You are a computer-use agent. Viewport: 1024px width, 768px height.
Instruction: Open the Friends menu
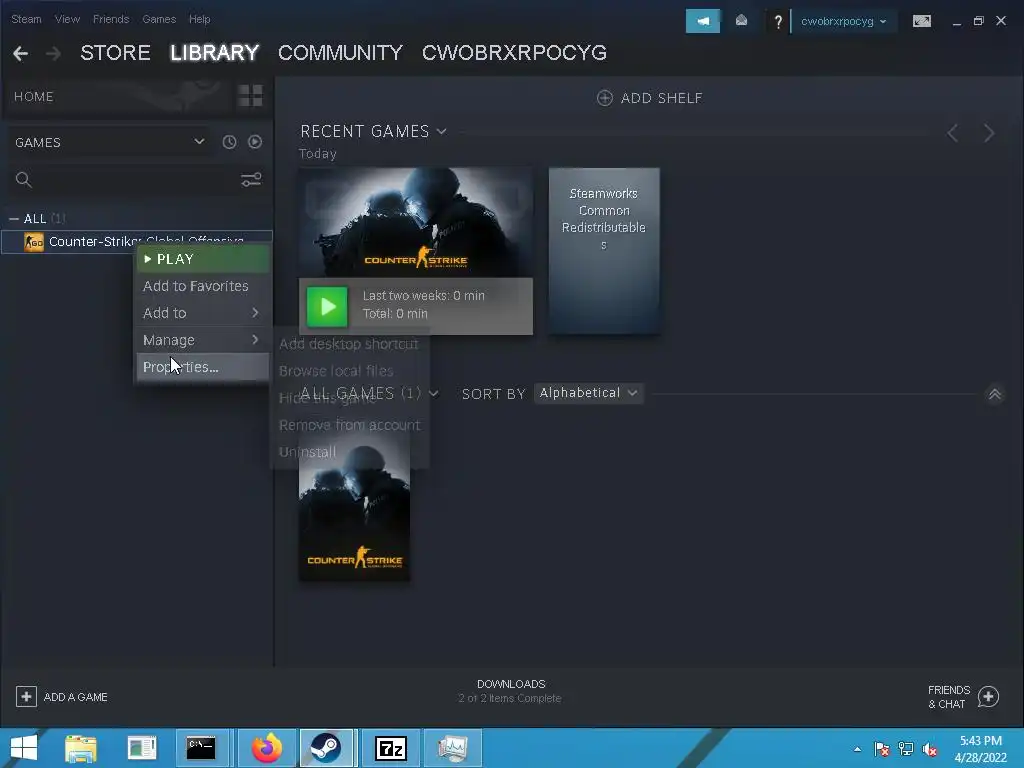111,19
